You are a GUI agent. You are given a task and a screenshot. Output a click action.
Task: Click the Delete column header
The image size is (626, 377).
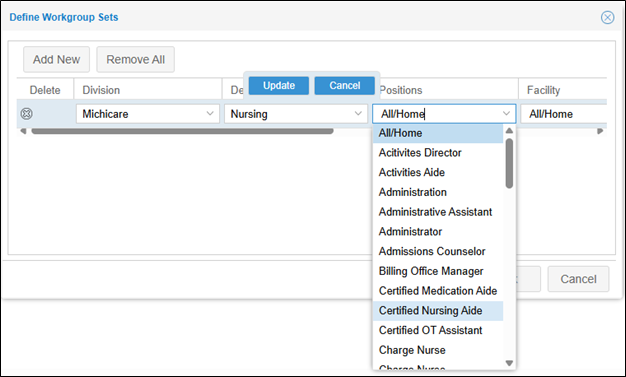pos(45,90)
